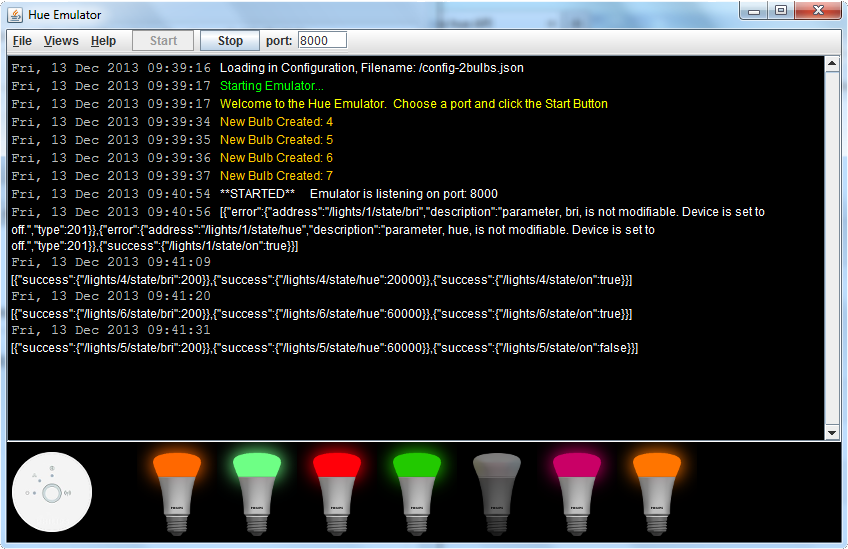This screenshot has height=549, width=848.
Task: Select the dark green bulb
Action: [417, 493]
